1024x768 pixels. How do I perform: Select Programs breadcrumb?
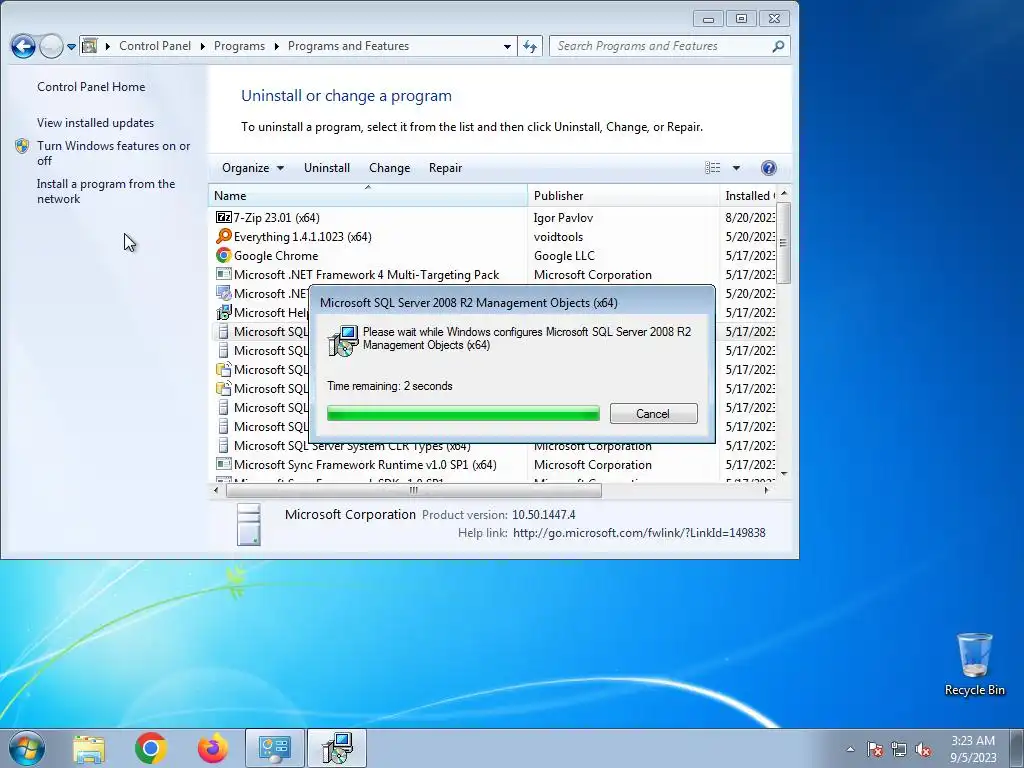click(x=239, y=46)
